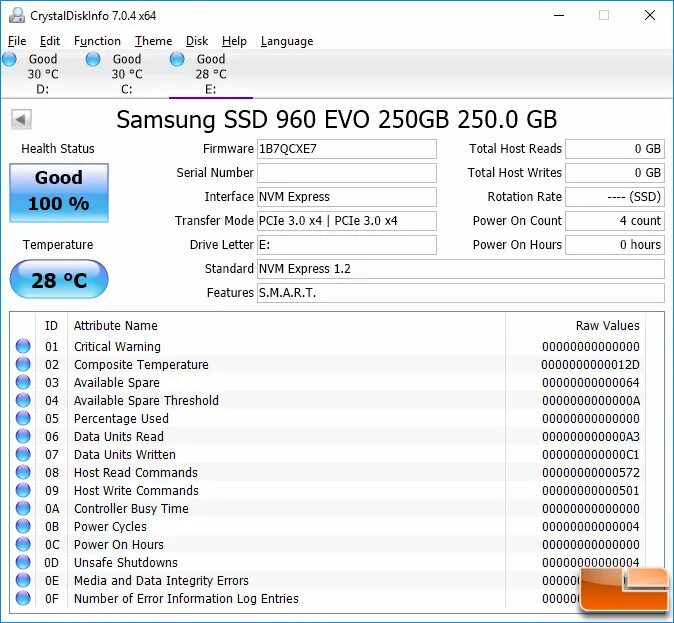
Task: Select the Data Units Written attribute text
Action: 125,454
